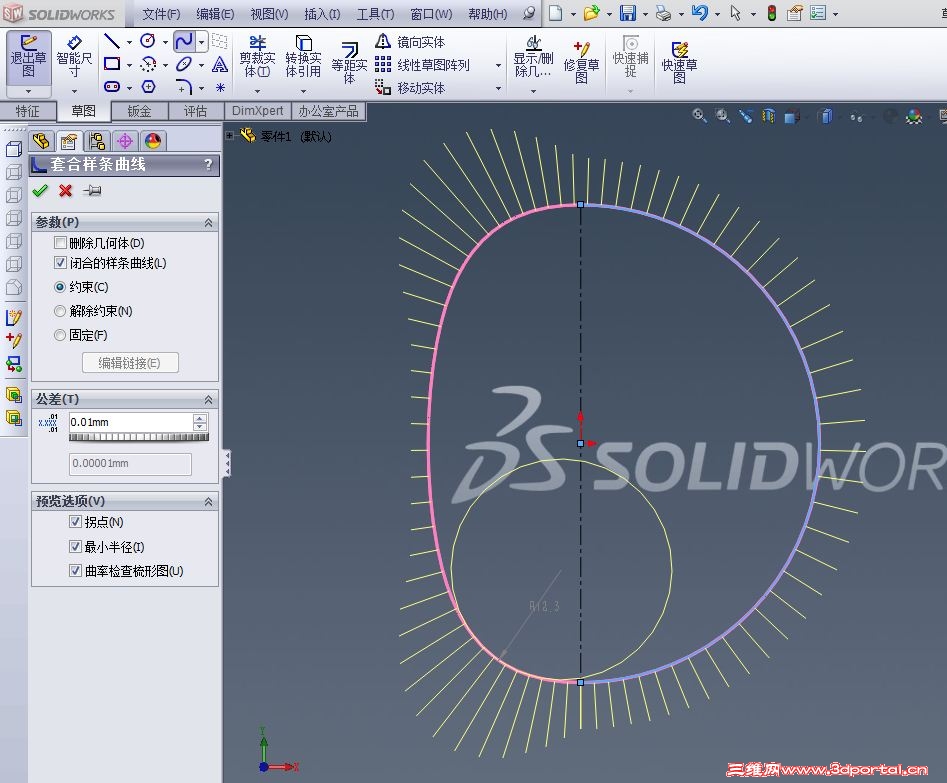The height and width of the screenshot is (783, 947).
Task: Collapse the Tolerance (公差) section
Action: (x=208, y=399)
